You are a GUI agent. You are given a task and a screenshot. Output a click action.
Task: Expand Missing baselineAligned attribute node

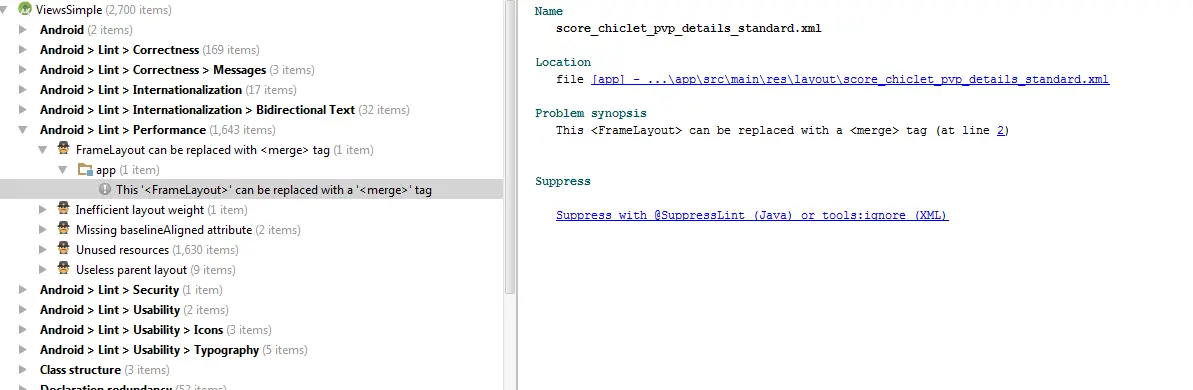(43, 229)
